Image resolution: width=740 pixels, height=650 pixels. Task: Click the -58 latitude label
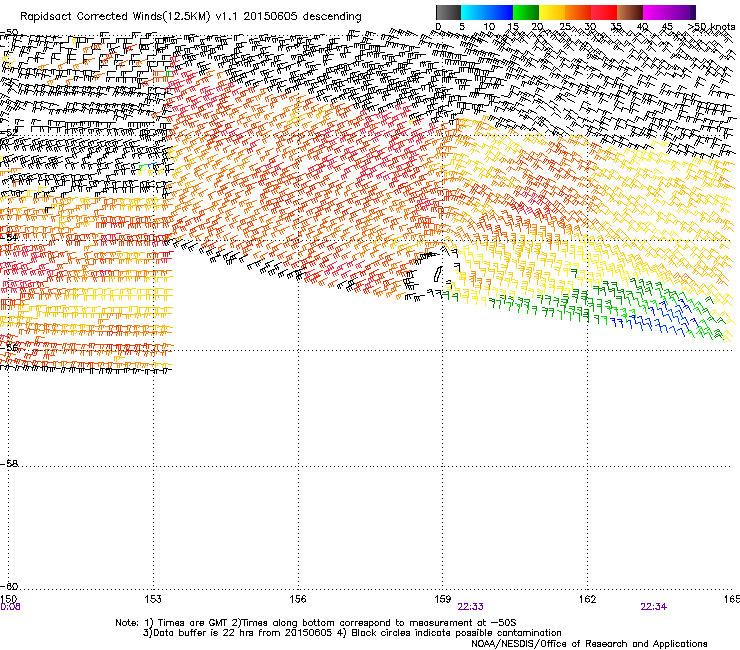[9, 464]
